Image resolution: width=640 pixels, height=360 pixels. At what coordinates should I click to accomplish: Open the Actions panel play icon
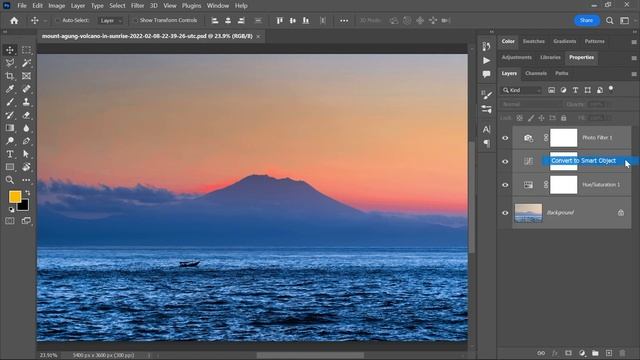coord(487,61)
